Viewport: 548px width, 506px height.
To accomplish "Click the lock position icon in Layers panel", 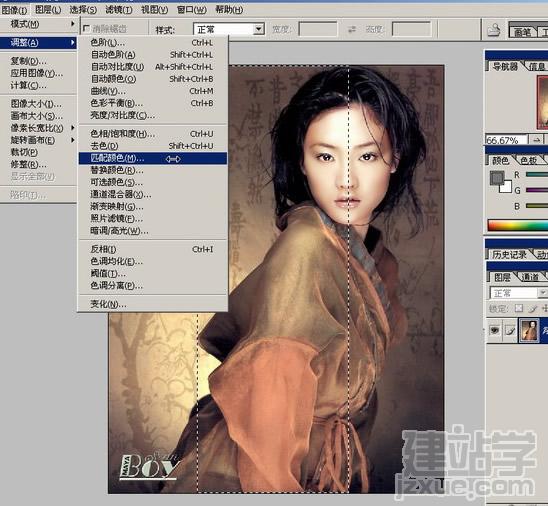I will pyautogui.click(x=545, y=308).
